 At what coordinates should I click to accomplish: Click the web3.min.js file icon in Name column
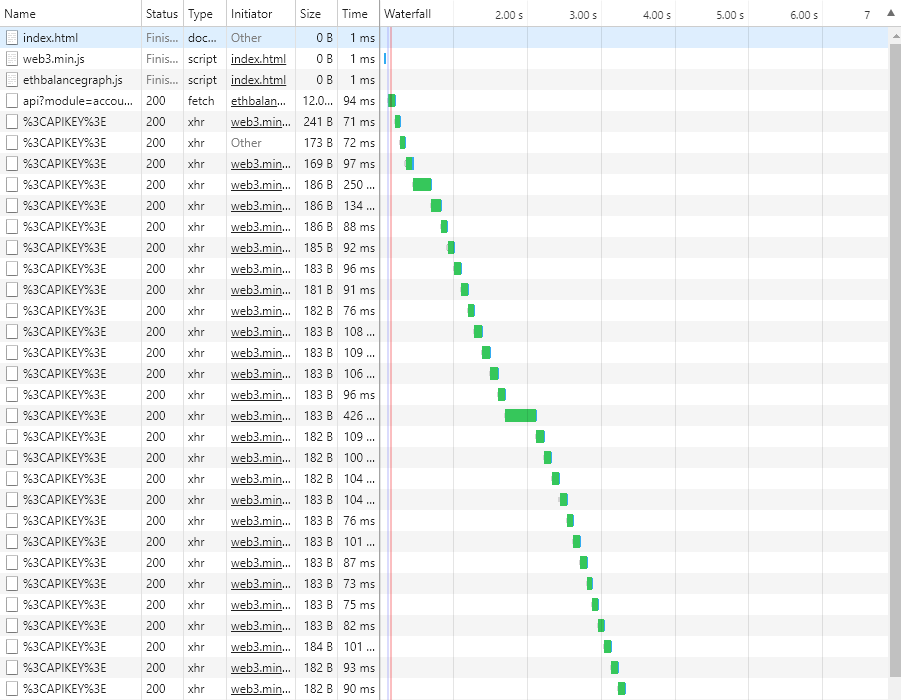pos(11,59)
